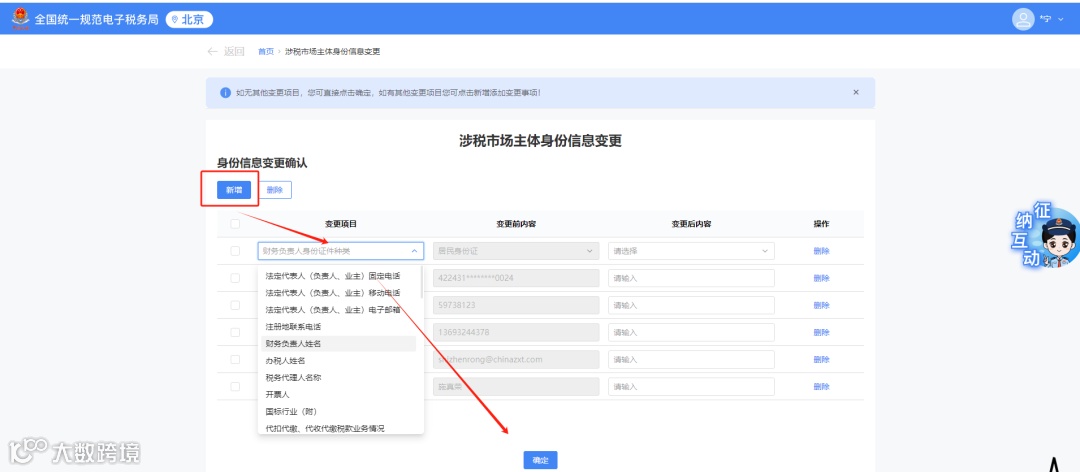Choose 法定代表人 固定电话 option

[x=333, y=276]
